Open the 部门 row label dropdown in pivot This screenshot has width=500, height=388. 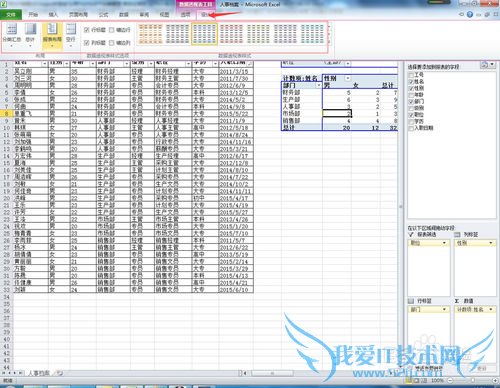319,85
